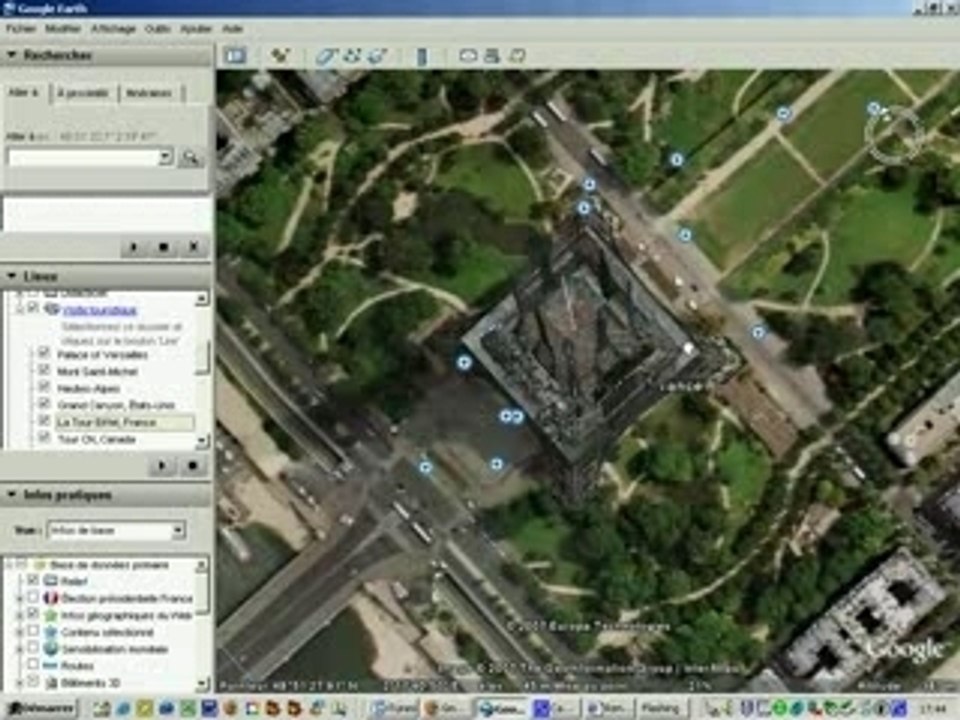This screenshot has height=720, width=960.
Task: Click in the Aller à search field
Action: [83, 157]
